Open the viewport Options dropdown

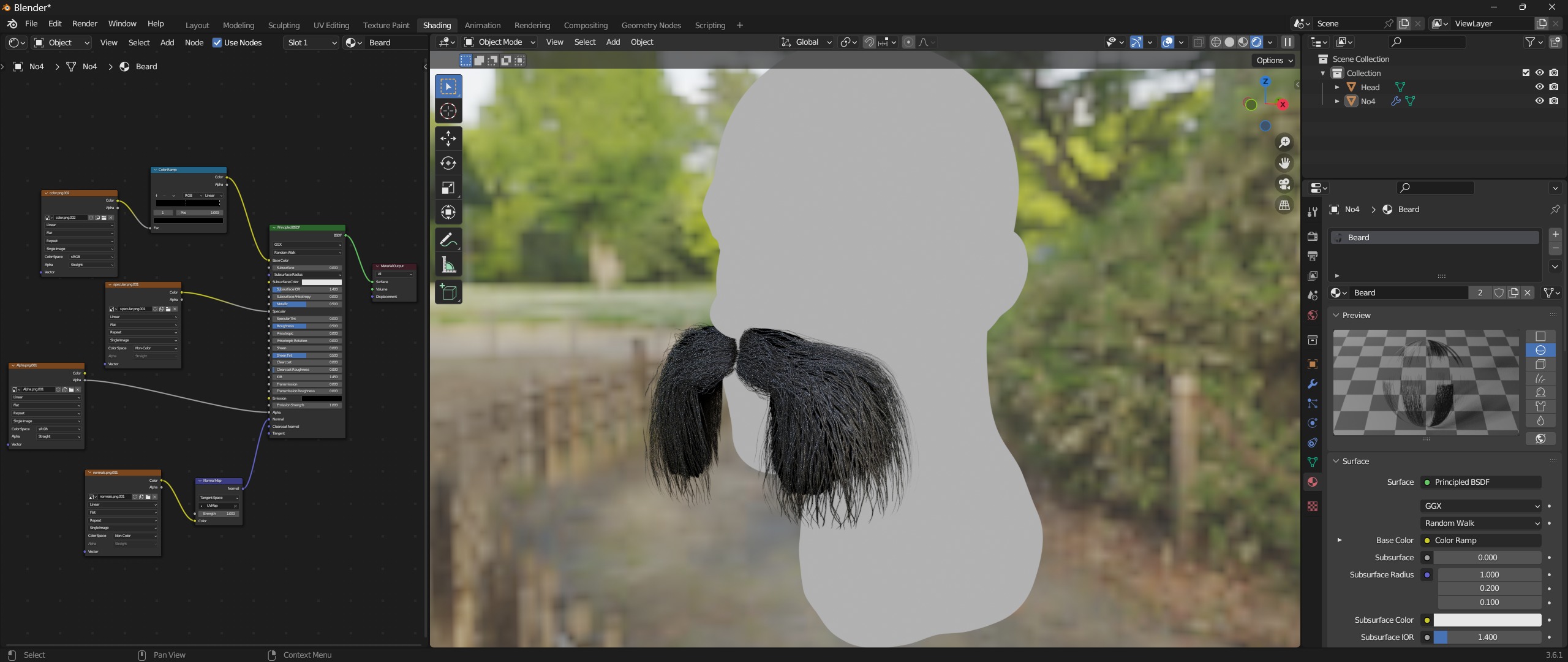pos(1273,60)
